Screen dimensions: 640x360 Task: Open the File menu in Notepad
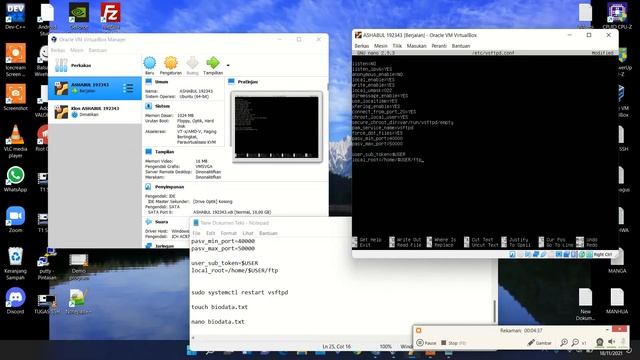click(x=196, y=233)
